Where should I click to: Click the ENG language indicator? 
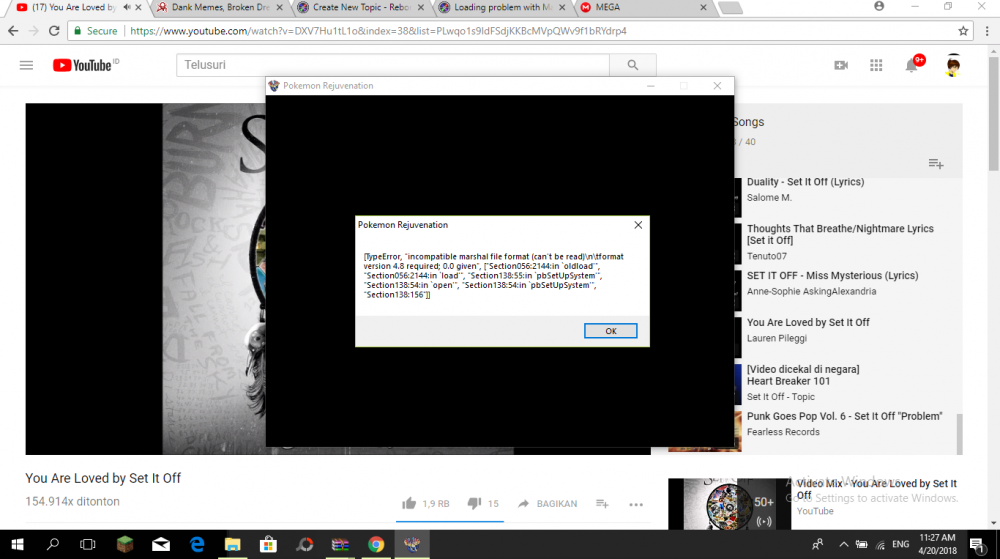coord(901,544)
